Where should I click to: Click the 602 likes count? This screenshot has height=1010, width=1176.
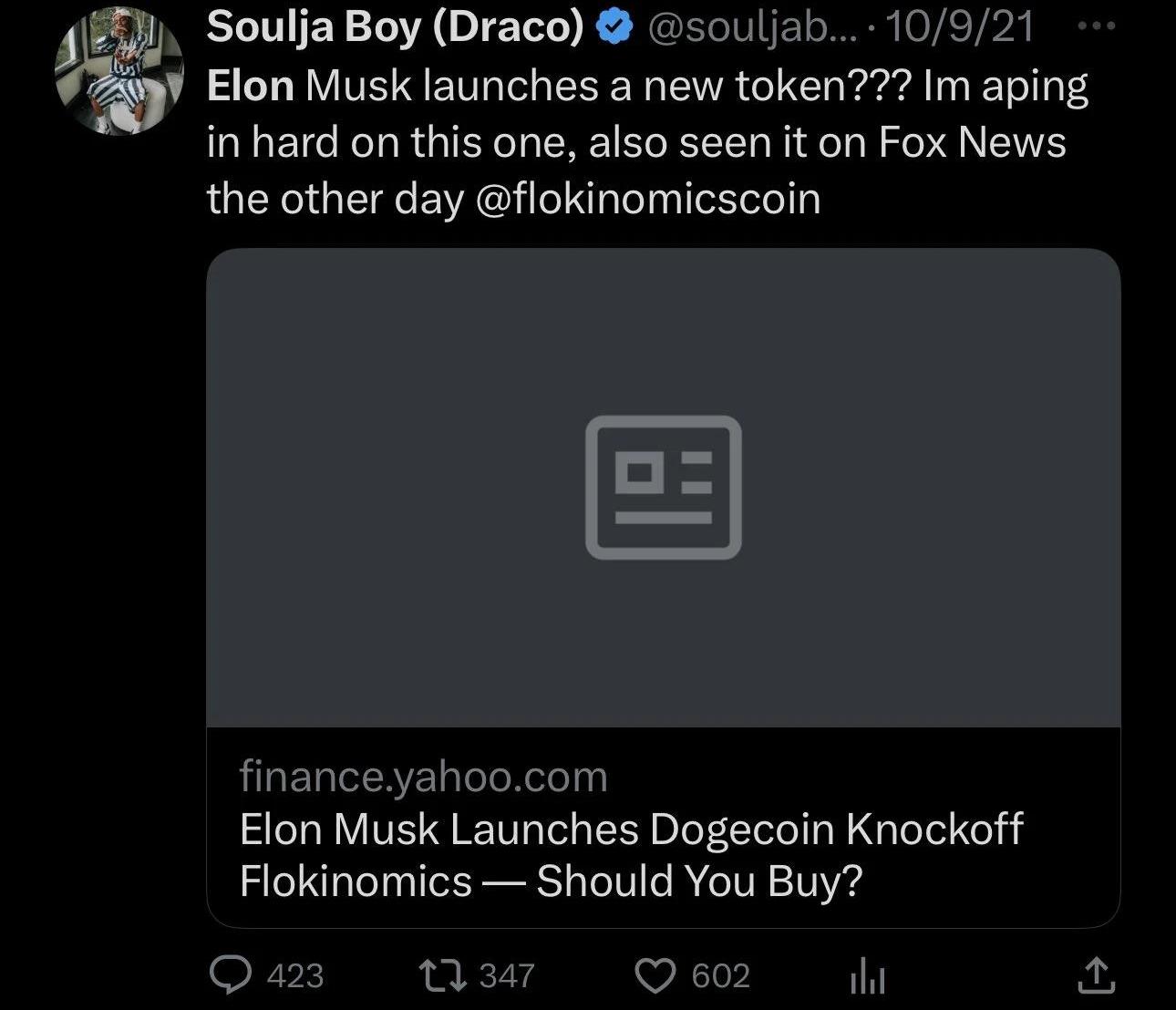pyautogui.click(x=720, y=976)
